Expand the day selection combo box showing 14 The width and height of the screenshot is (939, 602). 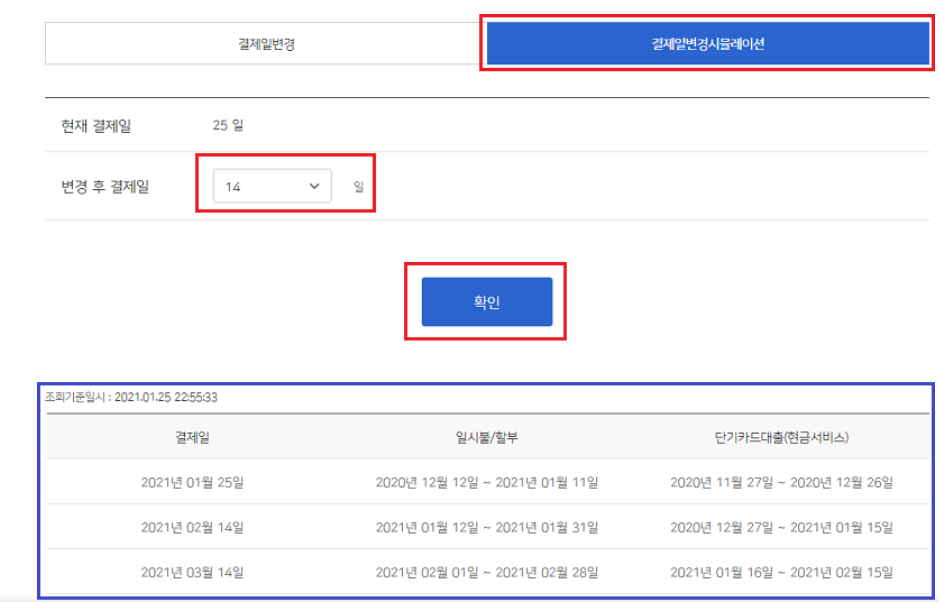270,185
